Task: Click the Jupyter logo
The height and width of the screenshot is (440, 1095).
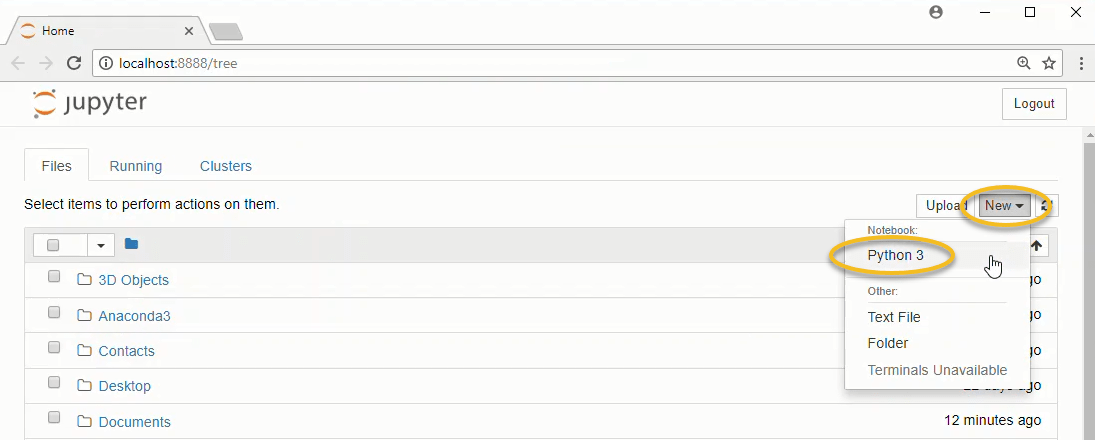Action: [x=90, y=103]
